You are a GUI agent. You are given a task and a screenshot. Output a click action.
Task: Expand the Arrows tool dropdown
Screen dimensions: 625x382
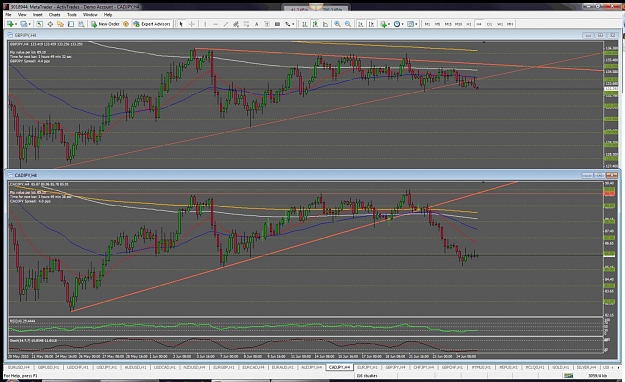click(293, 24)
